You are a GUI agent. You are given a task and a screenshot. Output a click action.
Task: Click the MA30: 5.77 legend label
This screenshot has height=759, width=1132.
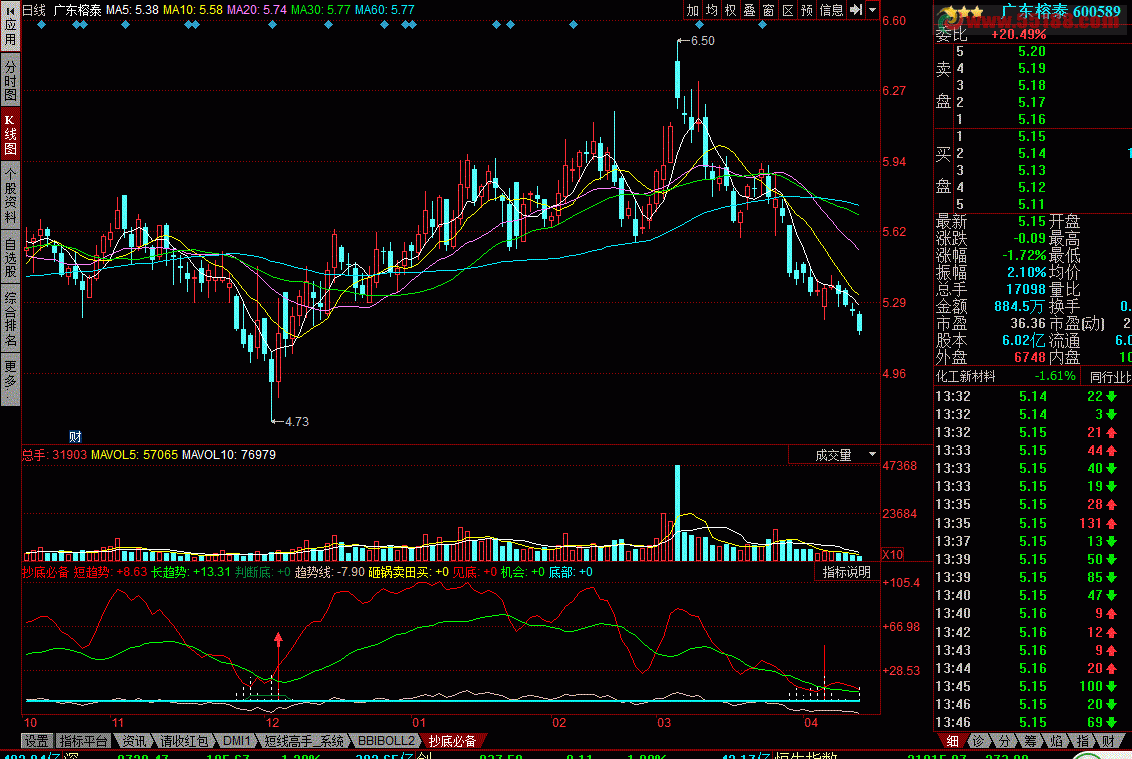click(321, 10)
